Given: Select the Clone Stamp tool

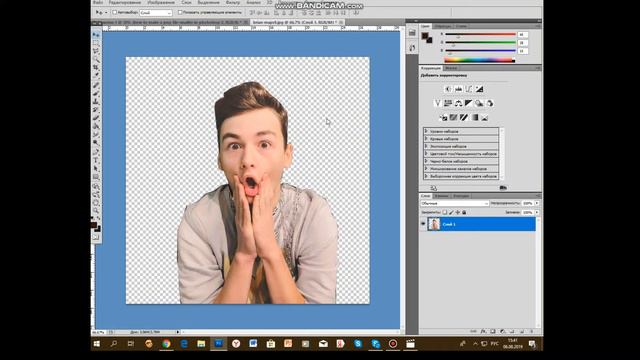Looking at the screenshot, I should pyautogui.click(x=96, y=101).
